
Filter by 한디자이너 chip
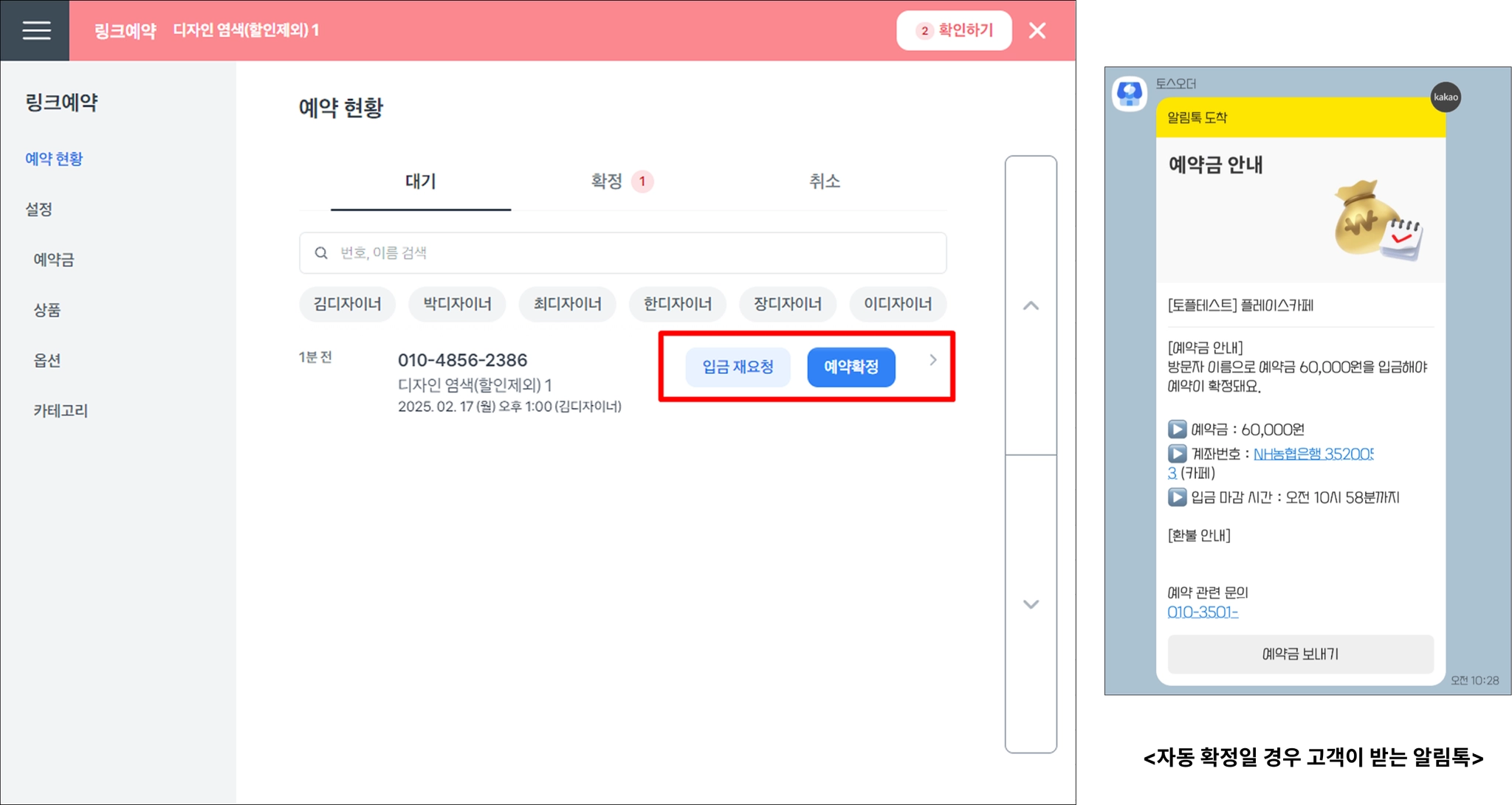[x=677, y=304]
